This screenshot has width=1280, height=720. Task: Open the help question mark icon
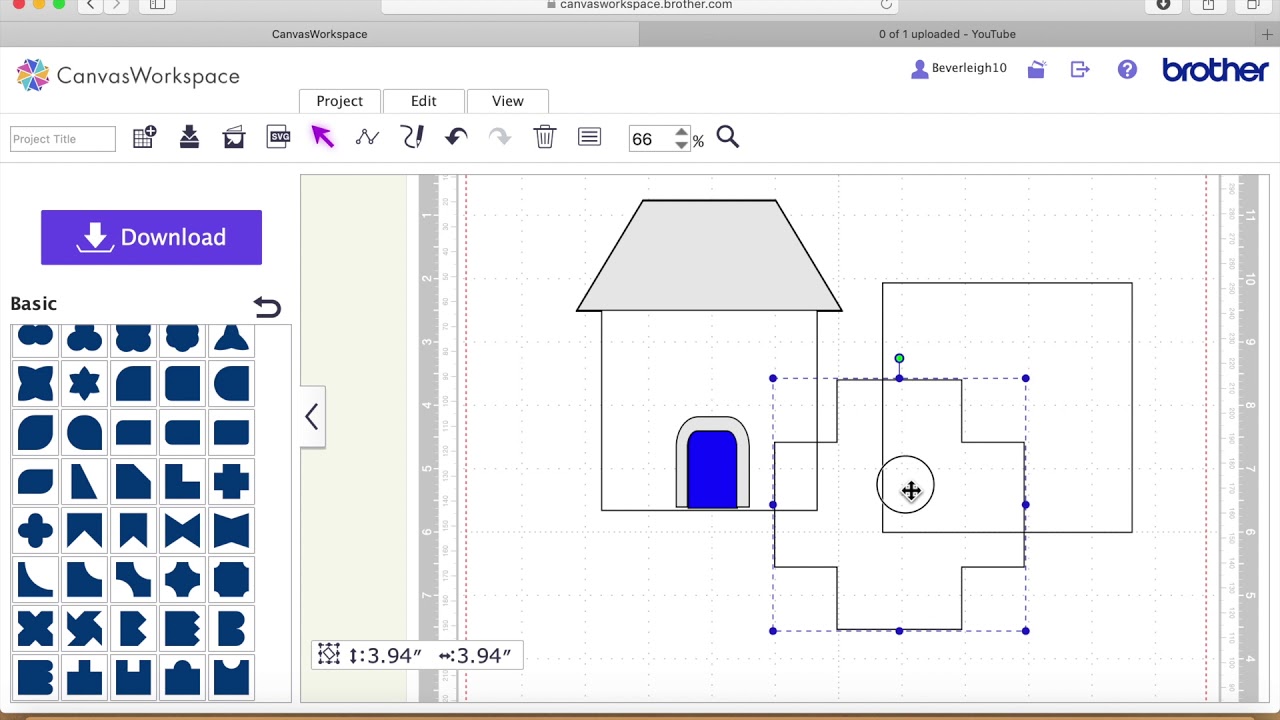click(1127, 69)
